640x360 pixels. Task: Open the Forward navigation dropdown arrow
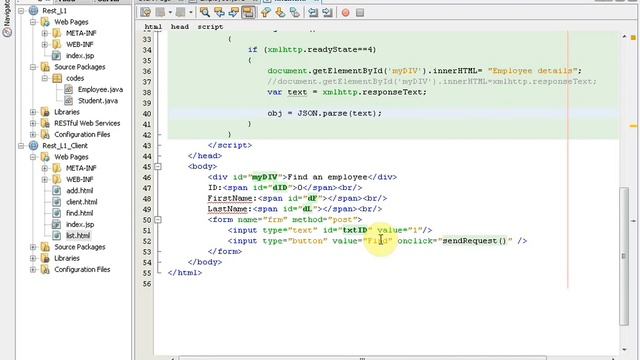click(191, 13)
